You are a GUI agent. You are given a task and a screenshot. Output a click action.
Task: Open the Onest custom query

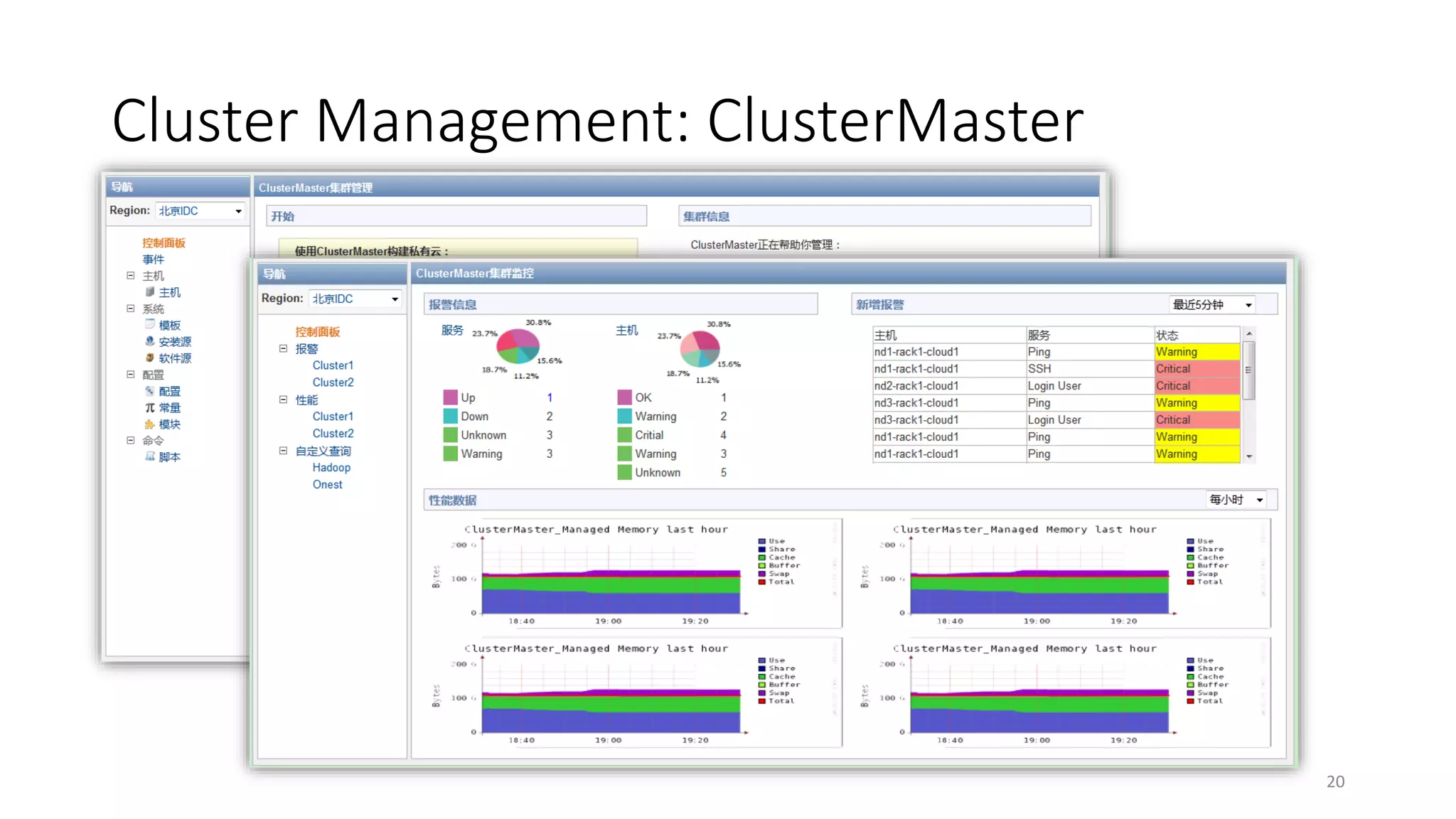(x=327, y=485)
